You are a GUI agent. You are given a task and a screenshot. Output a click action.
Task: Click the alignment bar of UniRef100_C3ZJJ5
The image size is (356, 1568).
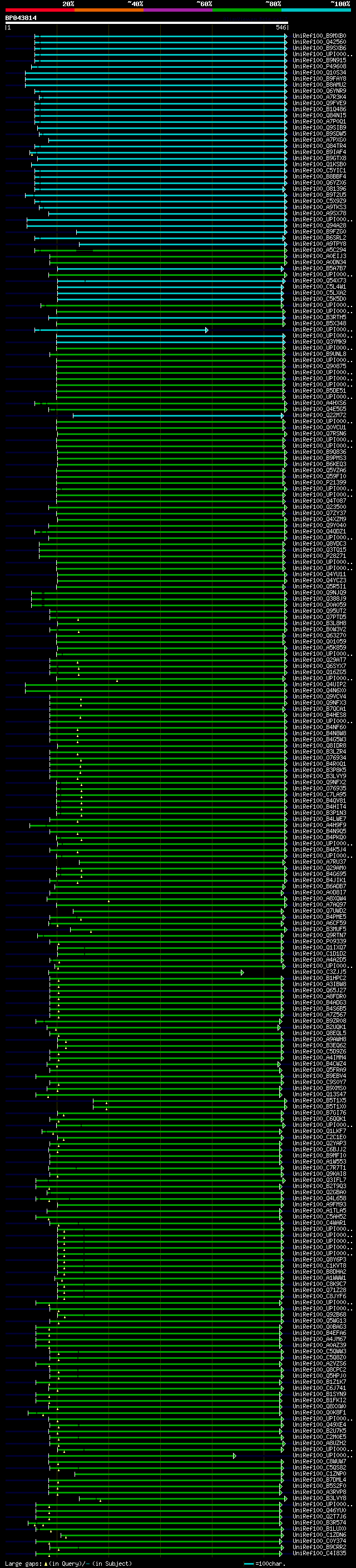point(146,973)
